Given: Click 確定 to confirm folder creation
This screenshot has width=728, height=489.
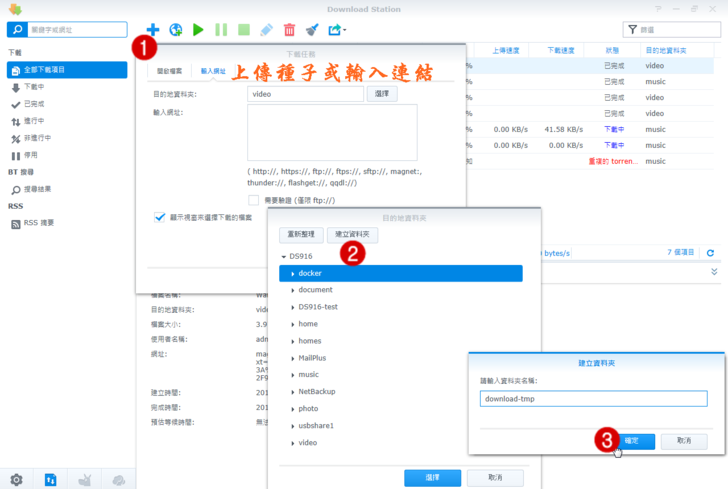Looking at the screenshot, I should [x=631, y=440].
